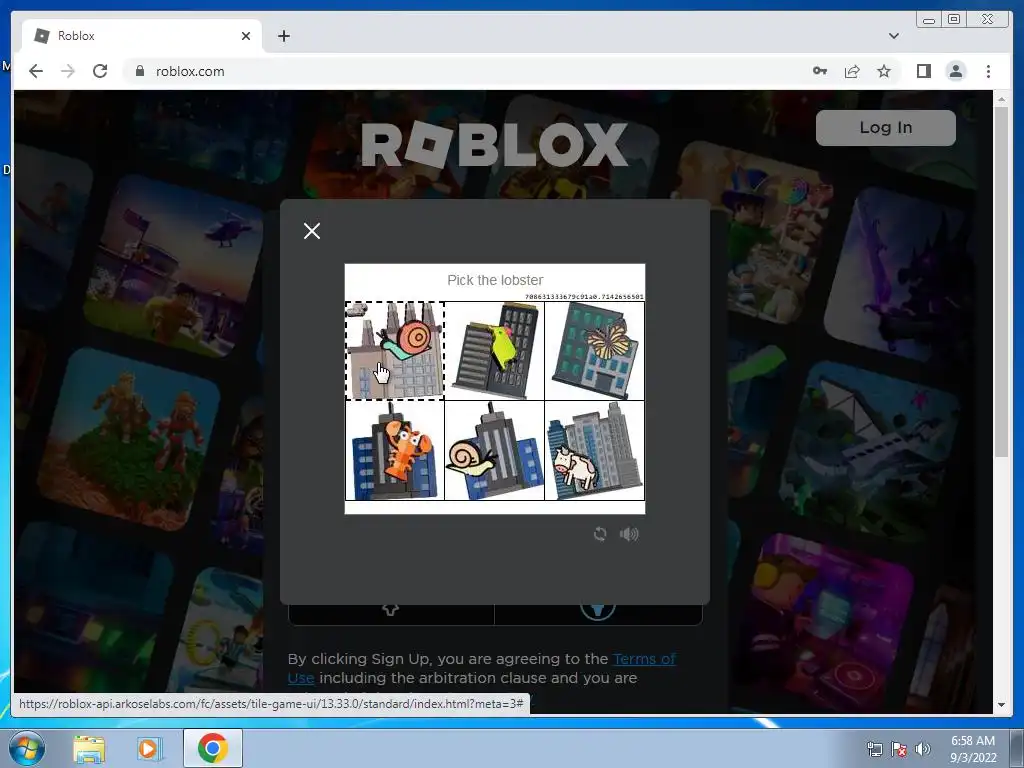Open saved passwords key icon
The height and width of the screenshot is (768, 1024).
point(820,71)
